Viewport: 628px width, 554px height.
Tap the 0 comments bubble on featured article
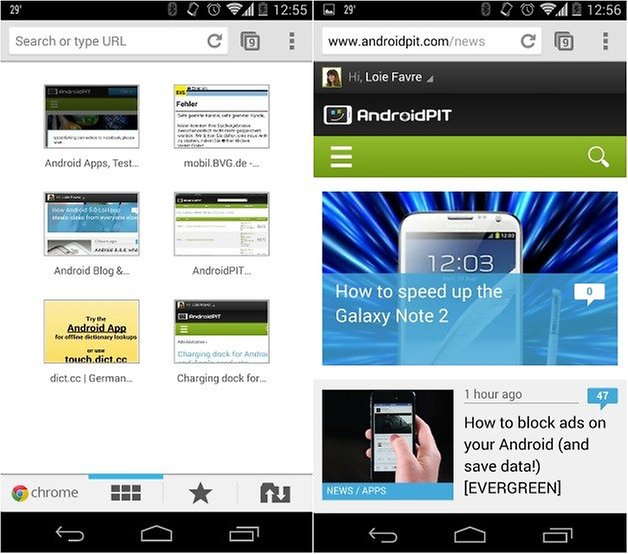(x=589, y=294)
